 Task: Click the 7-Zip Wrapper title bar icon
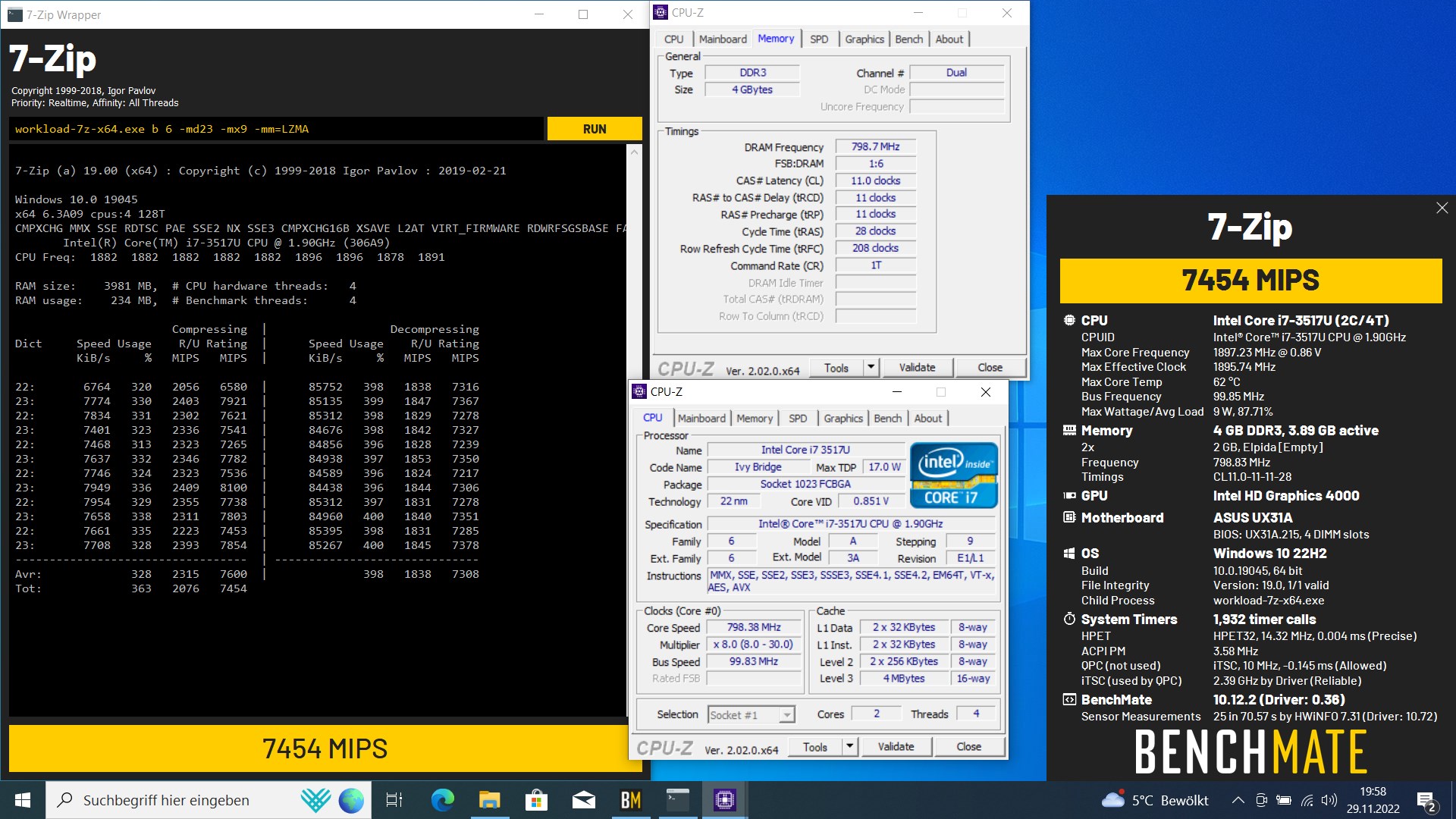[14, 14]
